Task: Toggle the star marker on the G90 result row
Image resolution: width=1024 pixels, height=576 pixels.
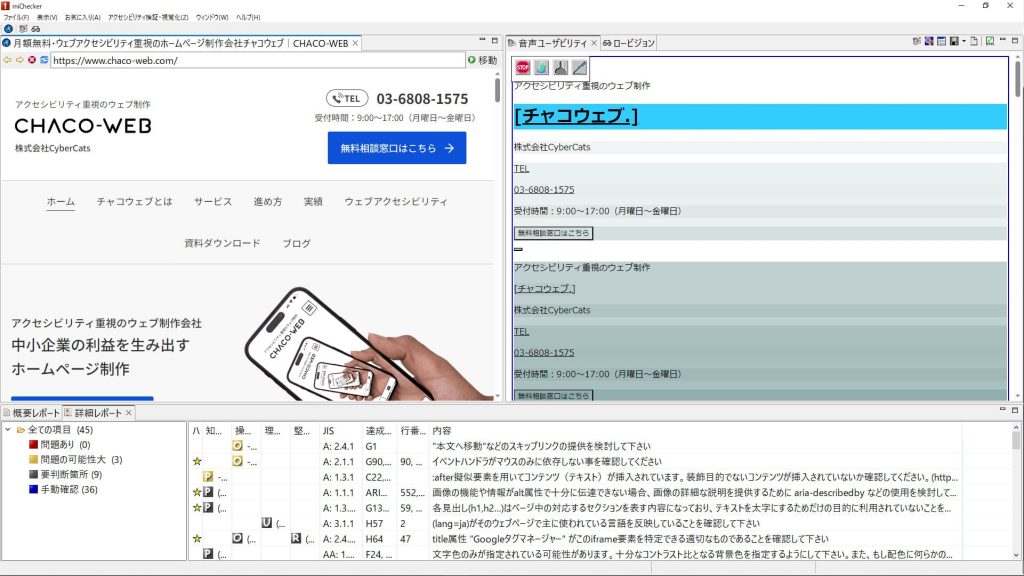Action: click(196, 461)
